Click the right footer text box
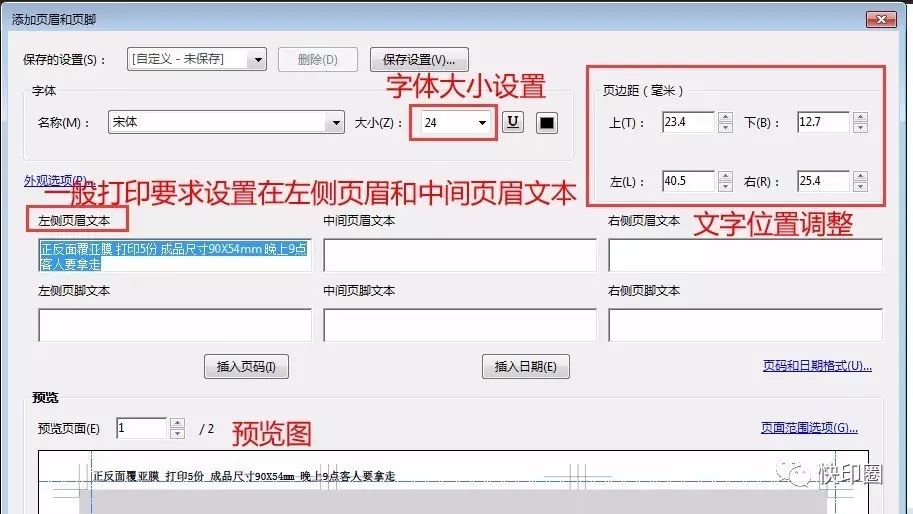 745,325
